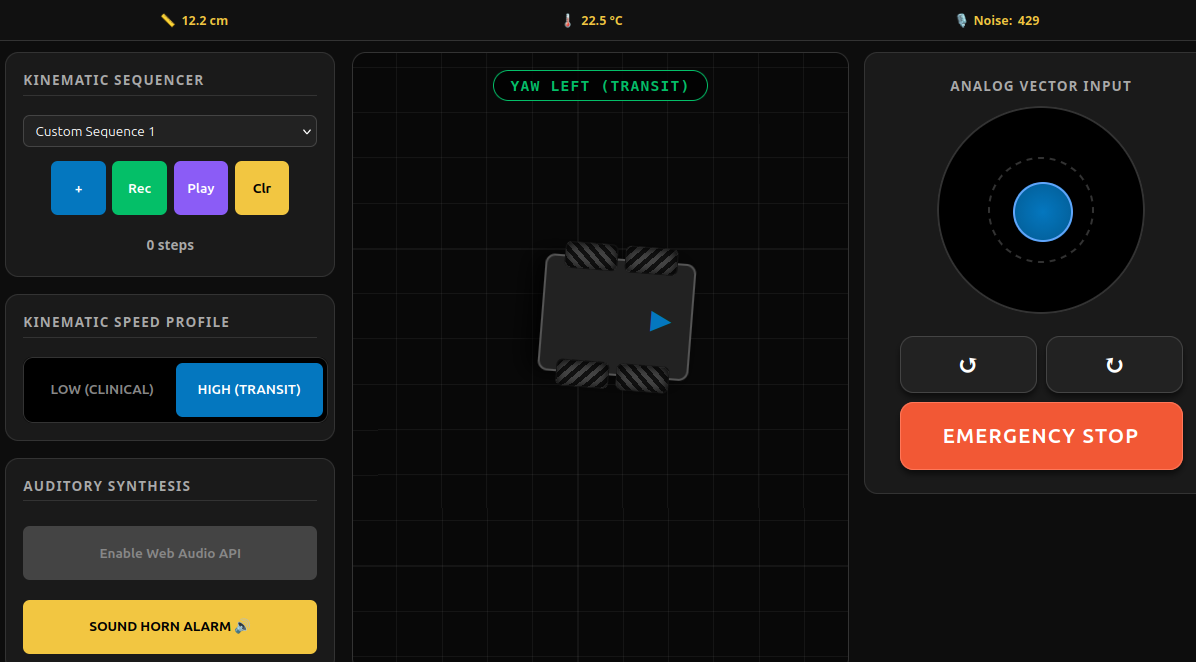1196x662 pixels.
Task: Select LOW (CLINICAL) speed profile
Action: point(102,390)
